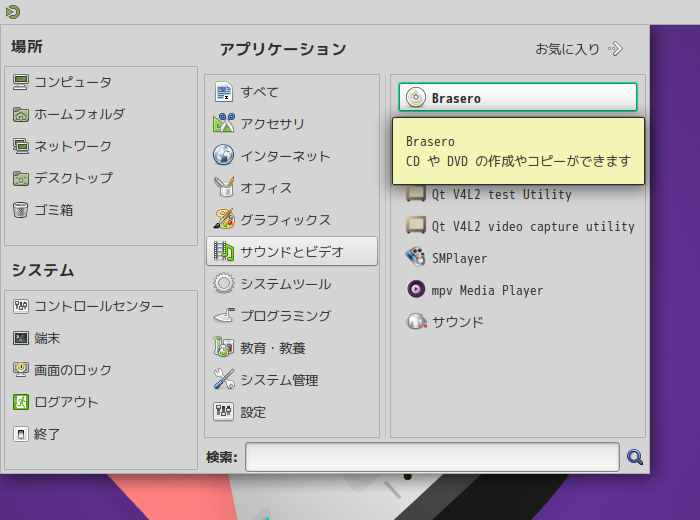Click the コントロールセンター label

[99, 306]
